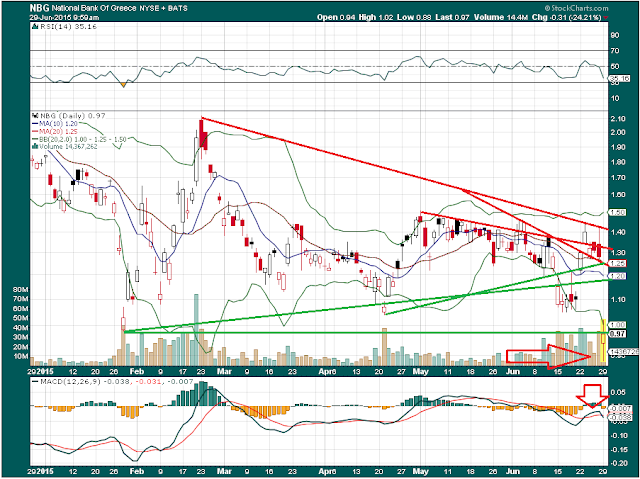Select the Last 0.97 value
This screenshot has height=479, width=640.
[452, 17]
